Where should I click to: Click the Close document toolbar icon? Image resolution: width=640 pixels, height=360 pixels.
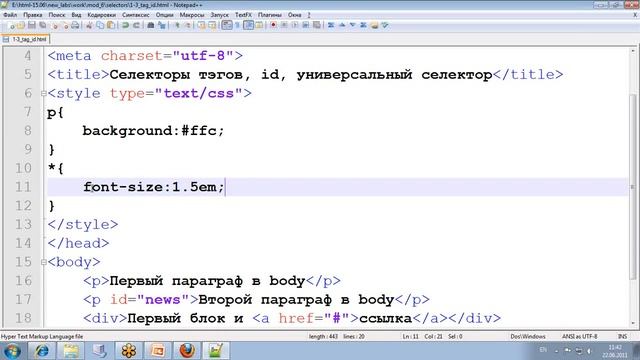click(54, 25)
